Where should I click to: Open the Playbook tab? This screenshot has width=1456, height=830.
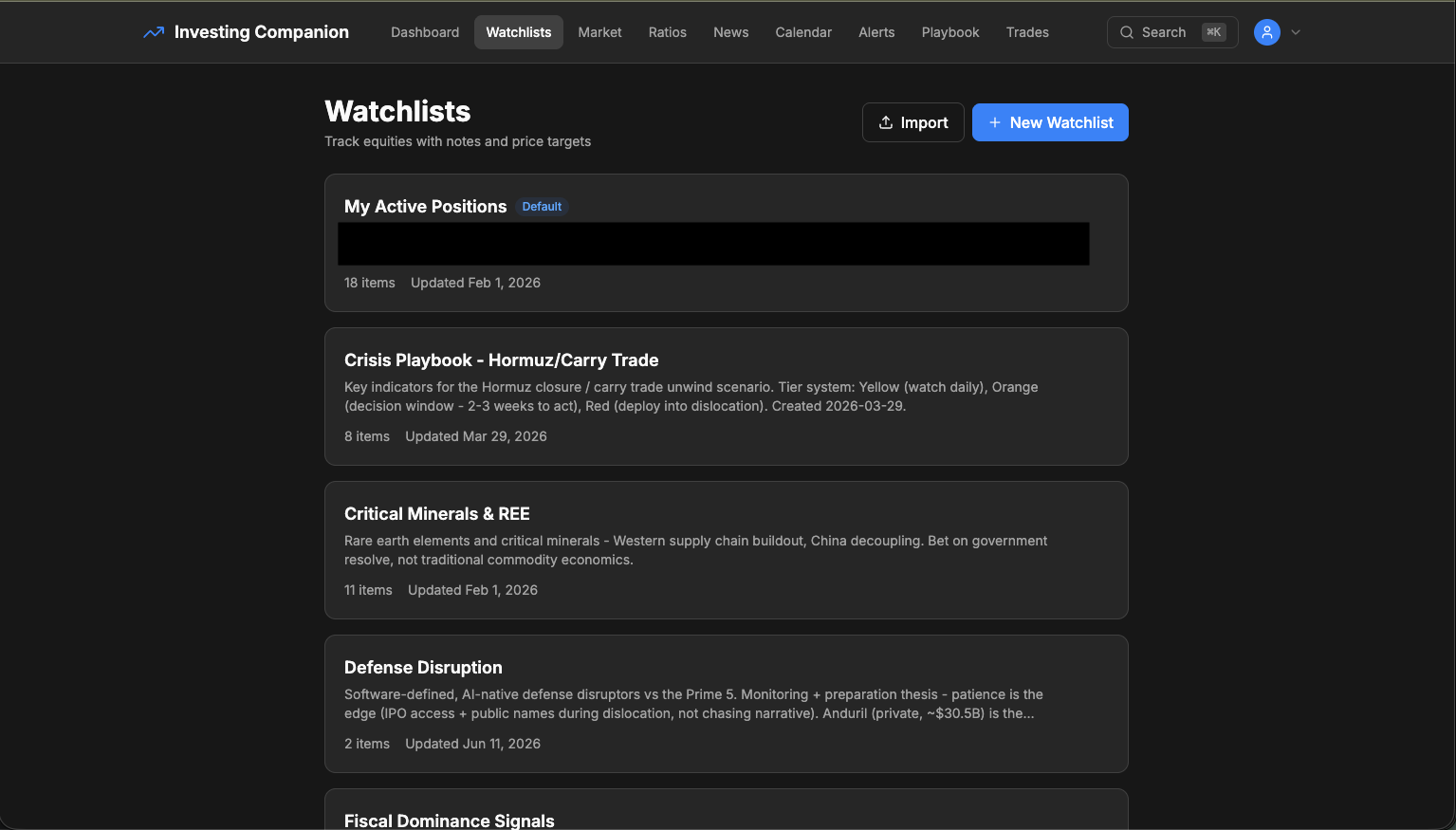coord(950,32)
